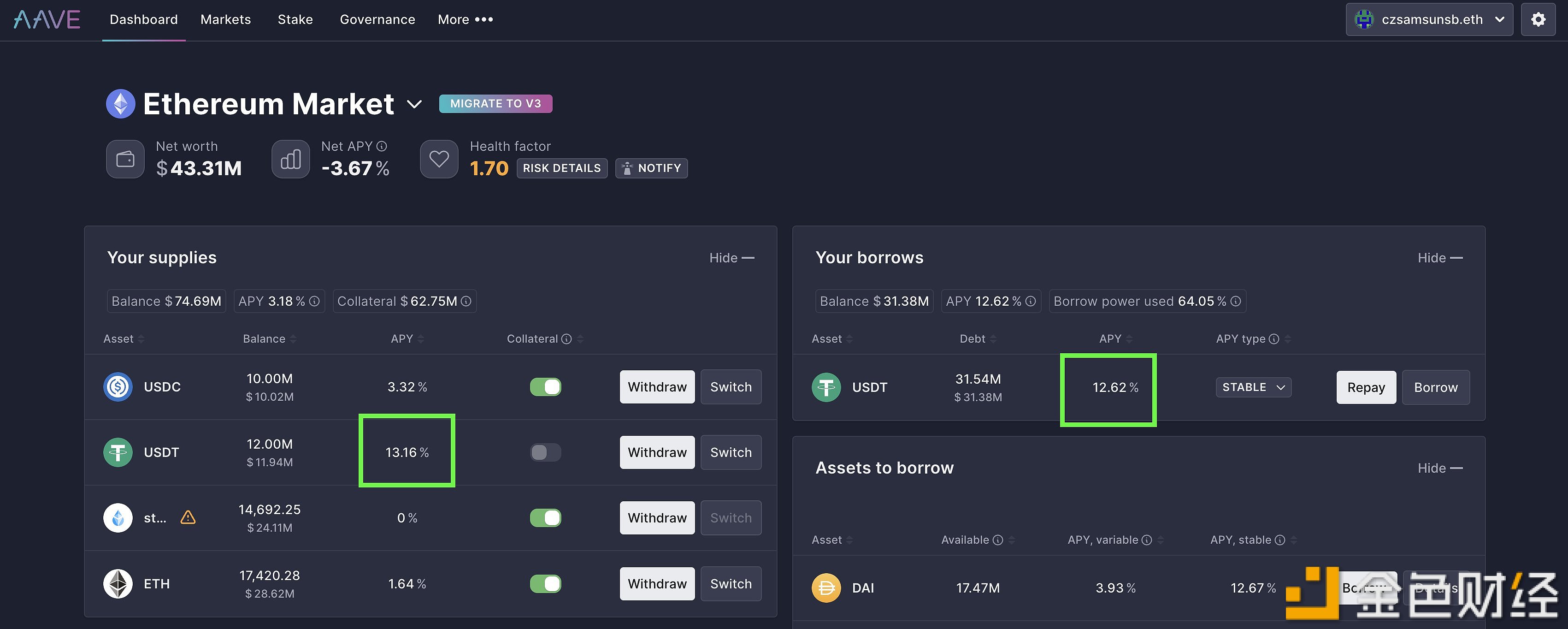The width and height of the screenshot is (1568, 629).
Task: Toggle USDC collateral switch
Action: [x=545, y=387]
